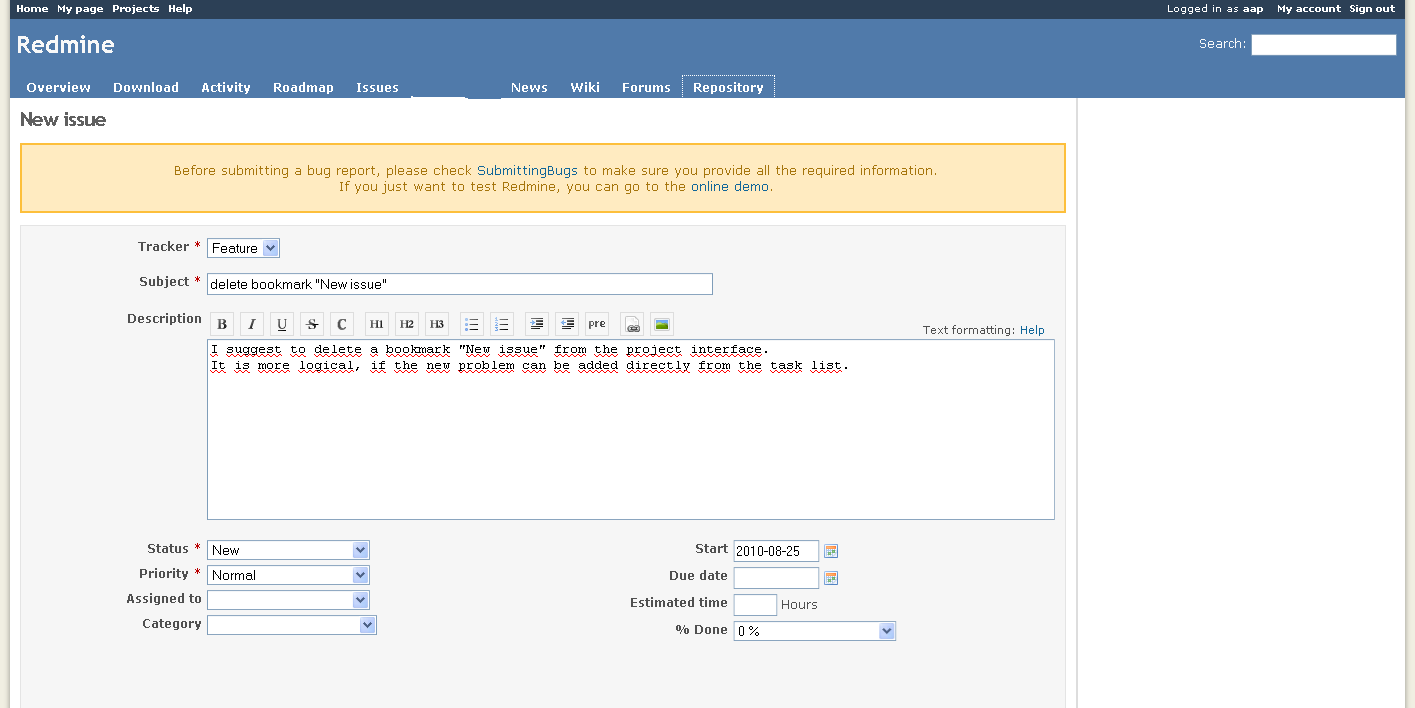Open the Status dropdown showing New
The height and width of the screenshot is (708, 1415).
(288, 550)
